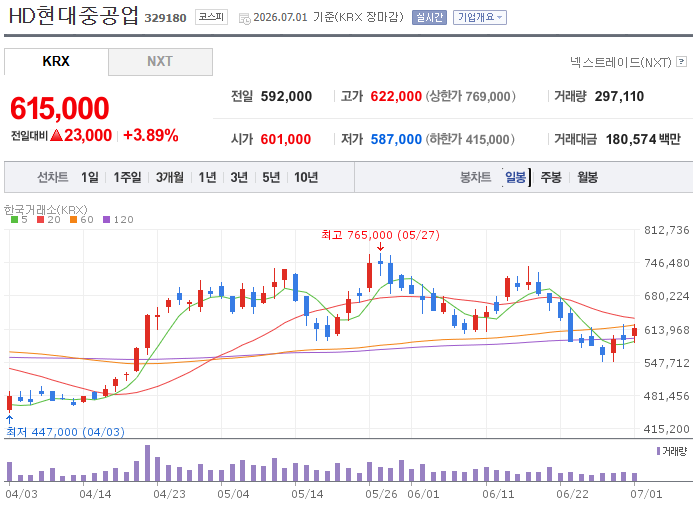Click the 07/01 date axis label
Image resolution: width=693 pixels, height=509 pixels.
[x=646, y=494]
